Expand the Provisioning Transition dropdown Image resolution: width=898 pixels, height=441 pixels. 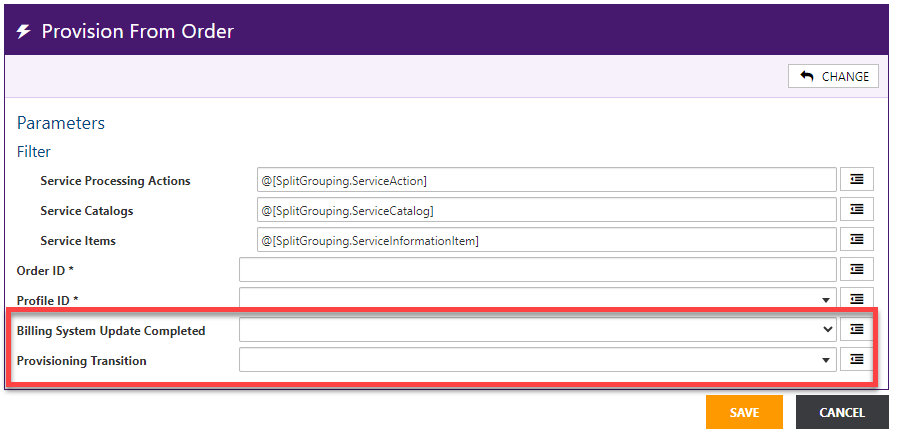pyautogui.click(x=826, y=360)
